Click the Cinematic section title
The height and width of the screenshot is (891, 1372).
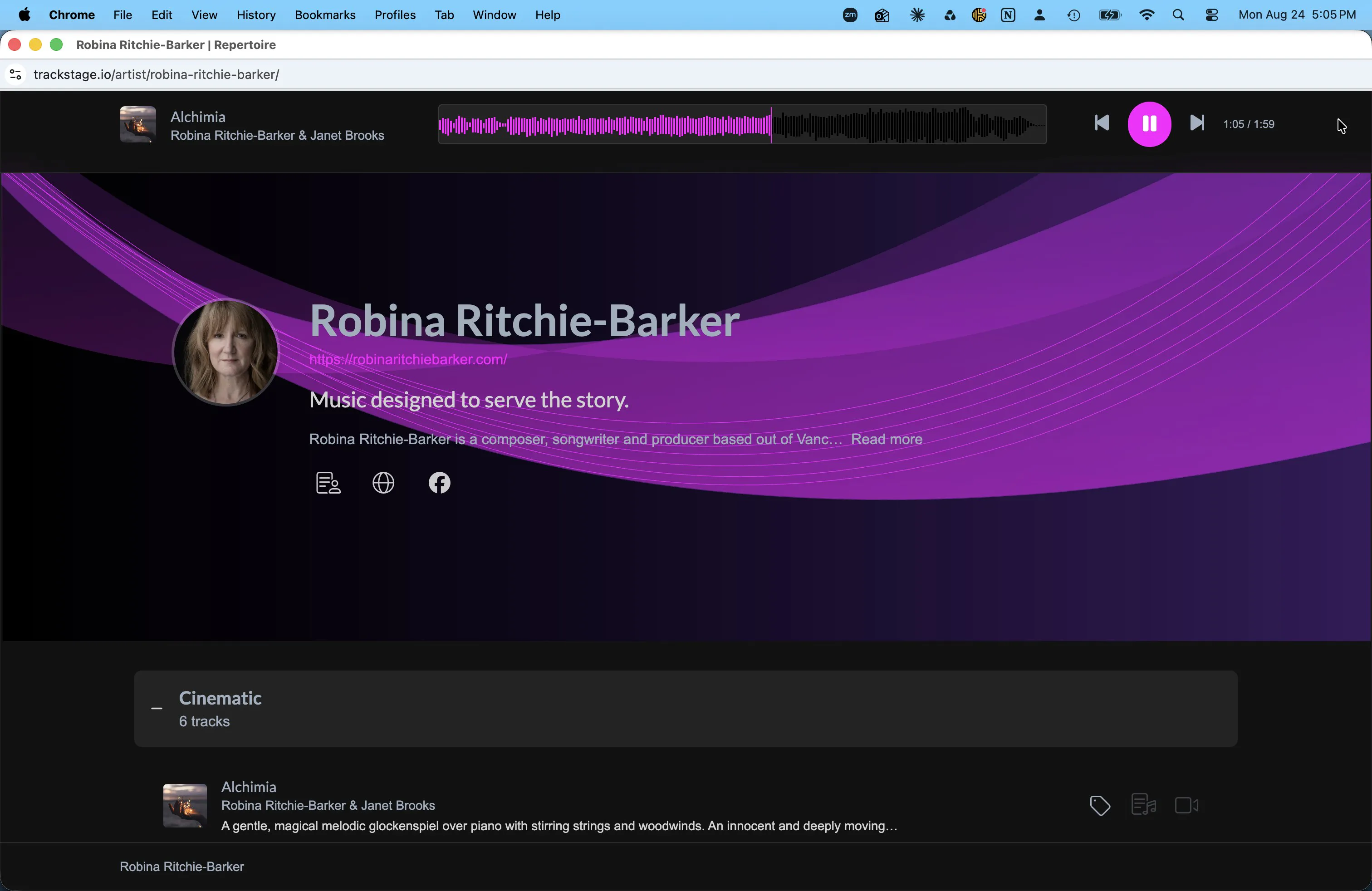[220, 699]
